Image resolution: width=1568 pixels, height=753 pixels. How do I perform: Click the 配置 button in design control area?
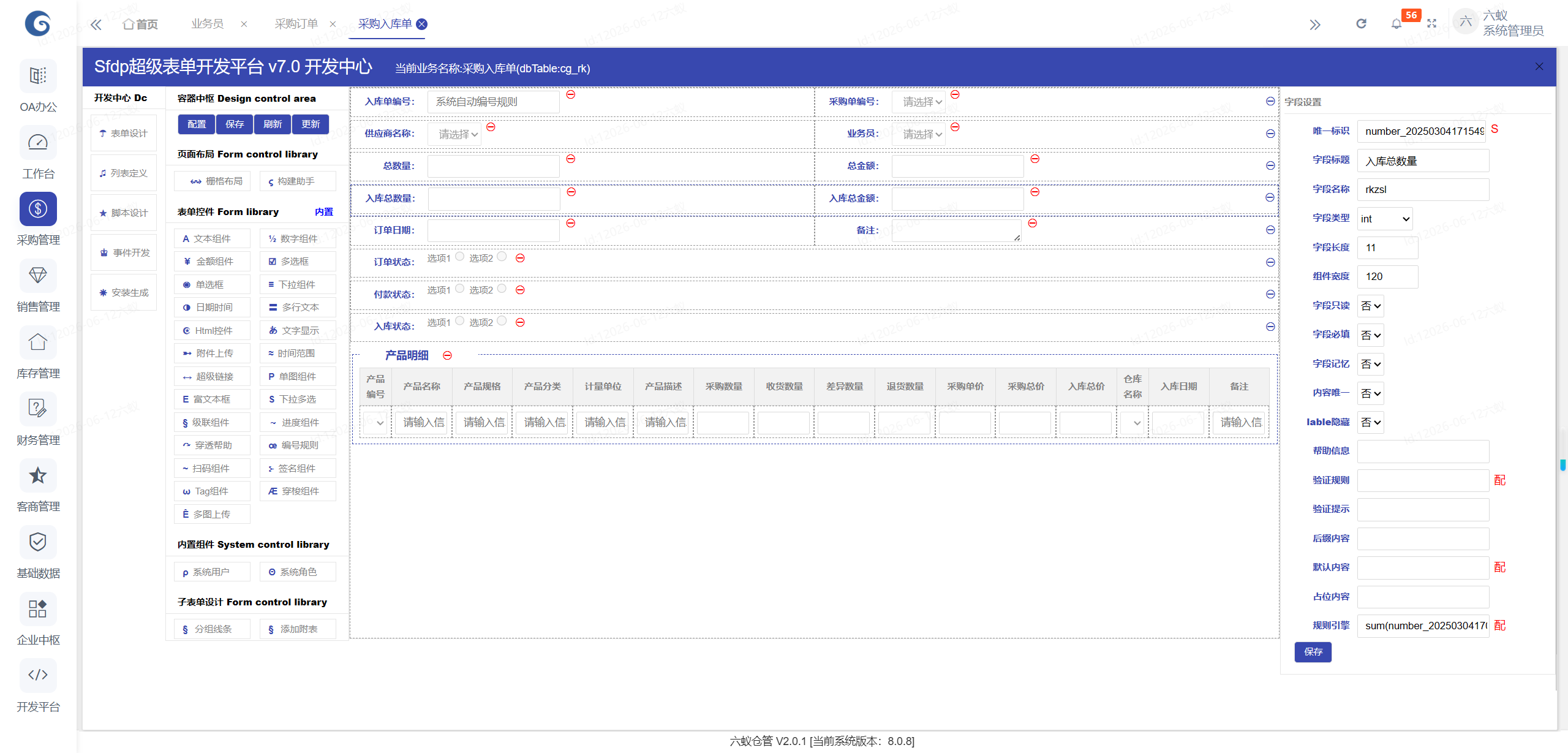pos(197,124)
